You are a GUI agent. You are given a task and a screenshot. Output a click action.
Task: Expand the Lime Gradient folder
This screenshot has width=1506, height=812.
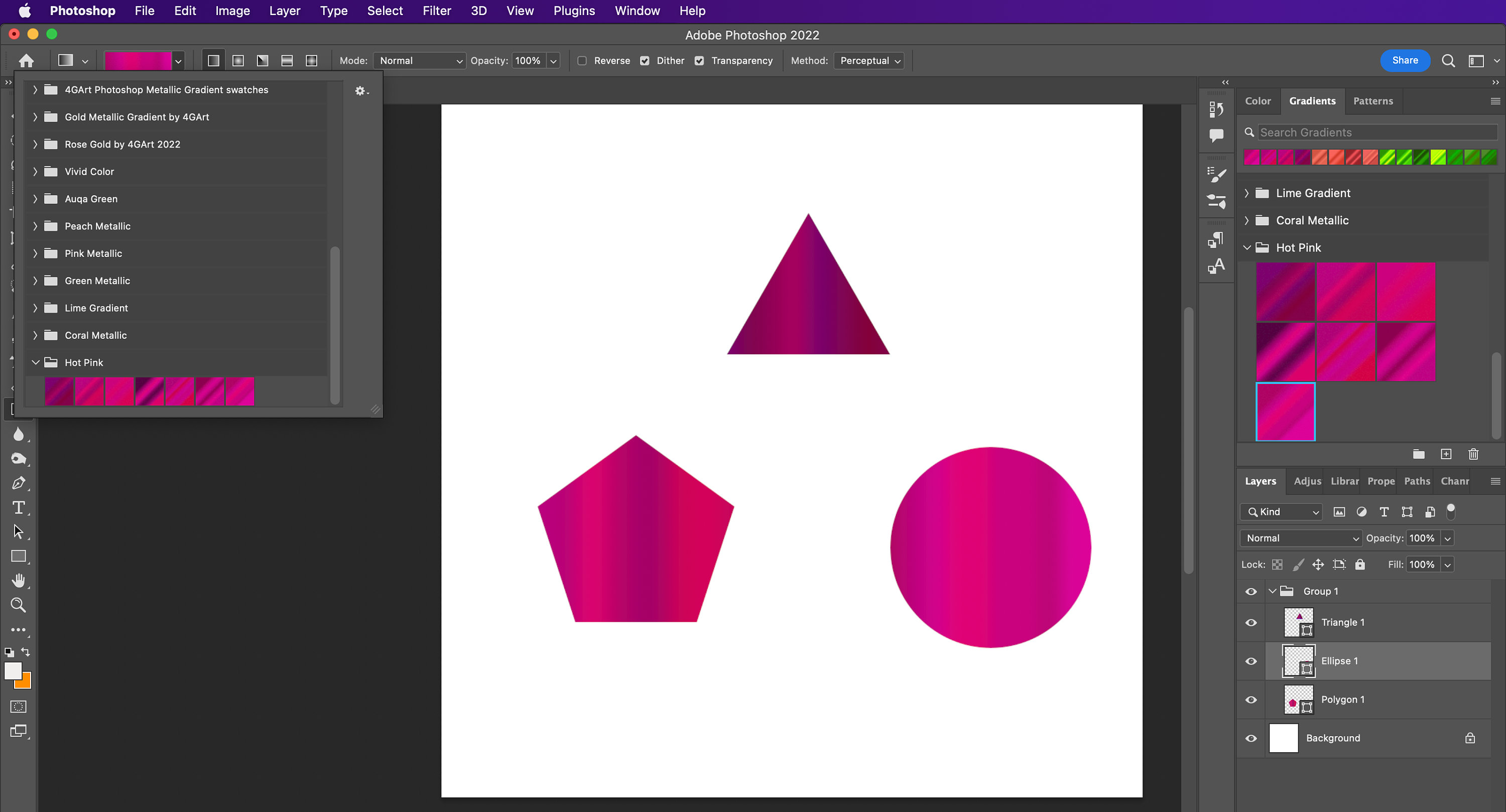click(1247, 193)
